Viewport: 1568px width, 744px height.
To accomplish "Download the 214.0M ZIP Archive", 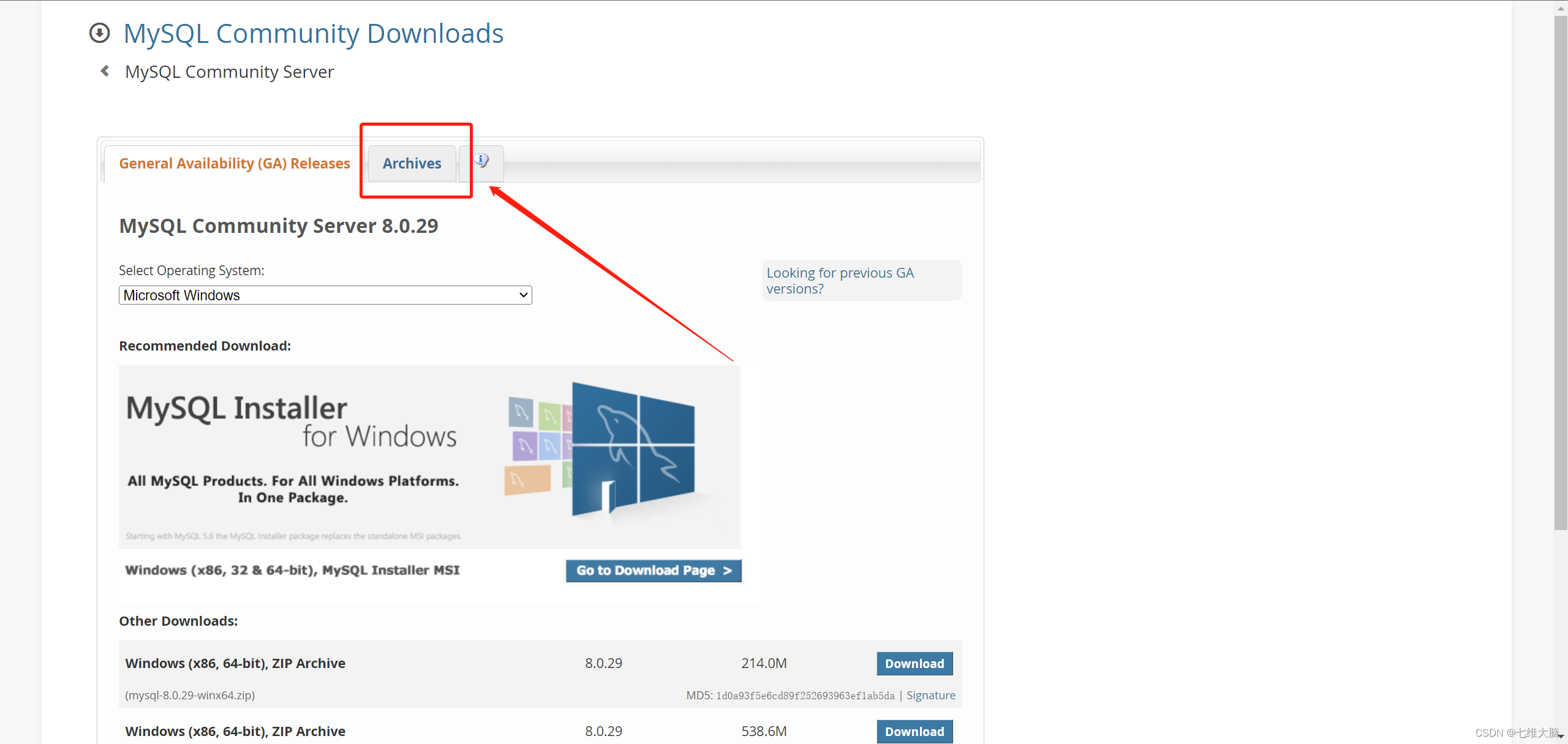I will [914, 664].
